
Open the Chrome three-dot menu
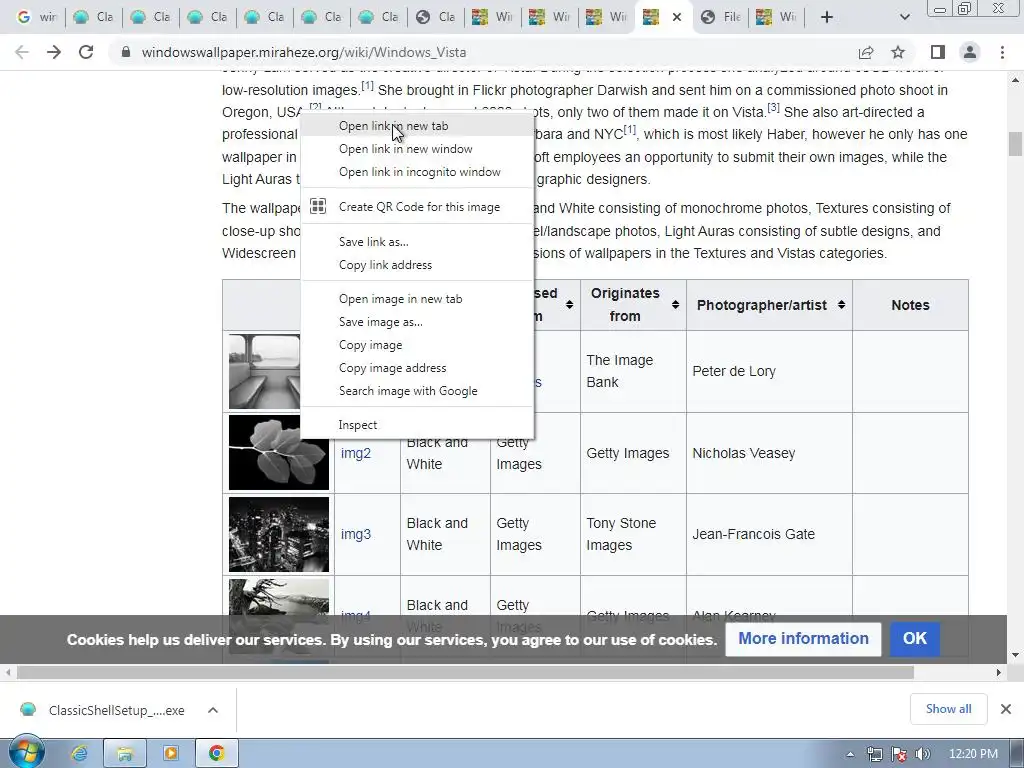(1002, 52)
